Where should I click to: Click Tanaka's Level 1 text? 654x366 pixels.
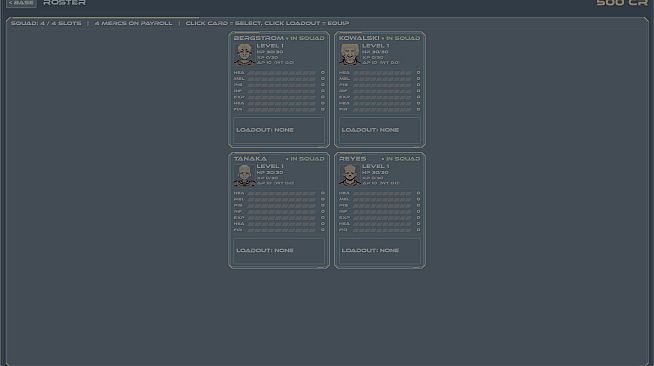pos(270,166)
